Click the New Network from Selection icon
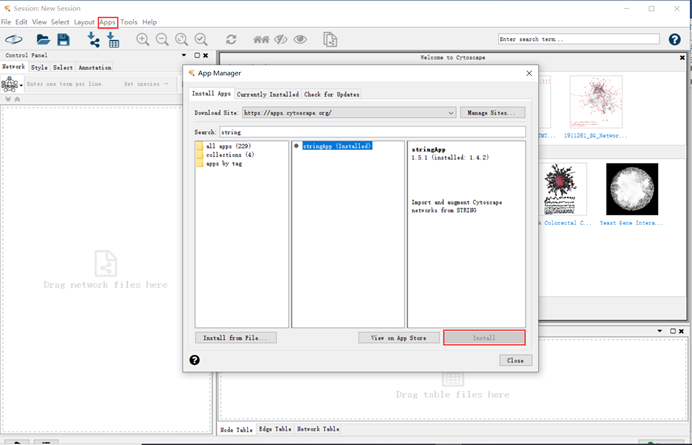 (x=330, y=39)
